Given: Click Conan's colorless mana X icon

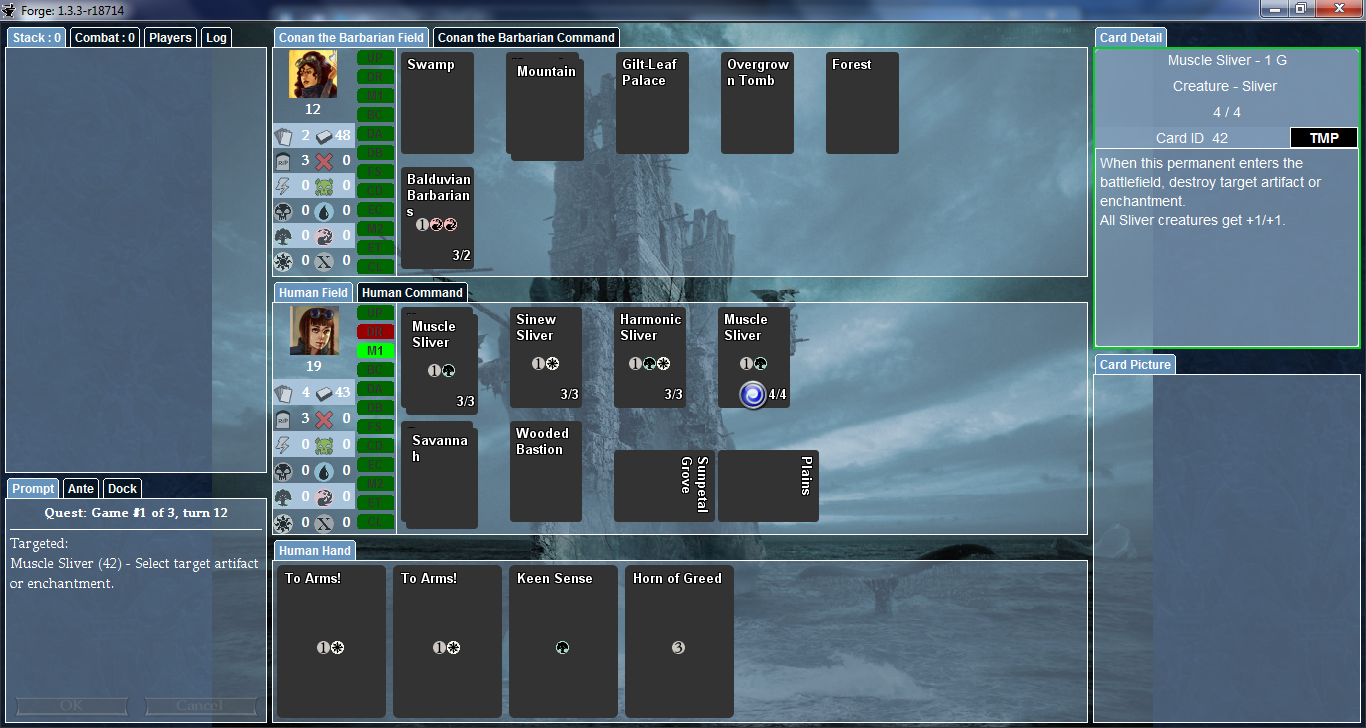Looking at the screenshot, I should coord(324,260).
